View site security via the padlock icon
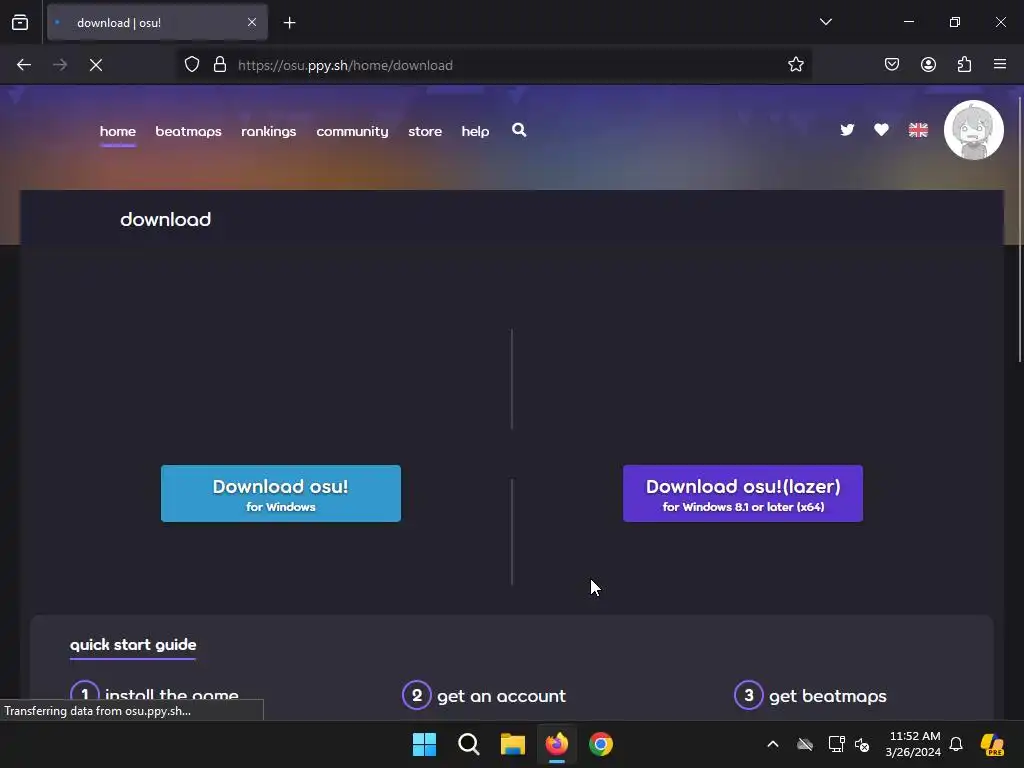 220,65
